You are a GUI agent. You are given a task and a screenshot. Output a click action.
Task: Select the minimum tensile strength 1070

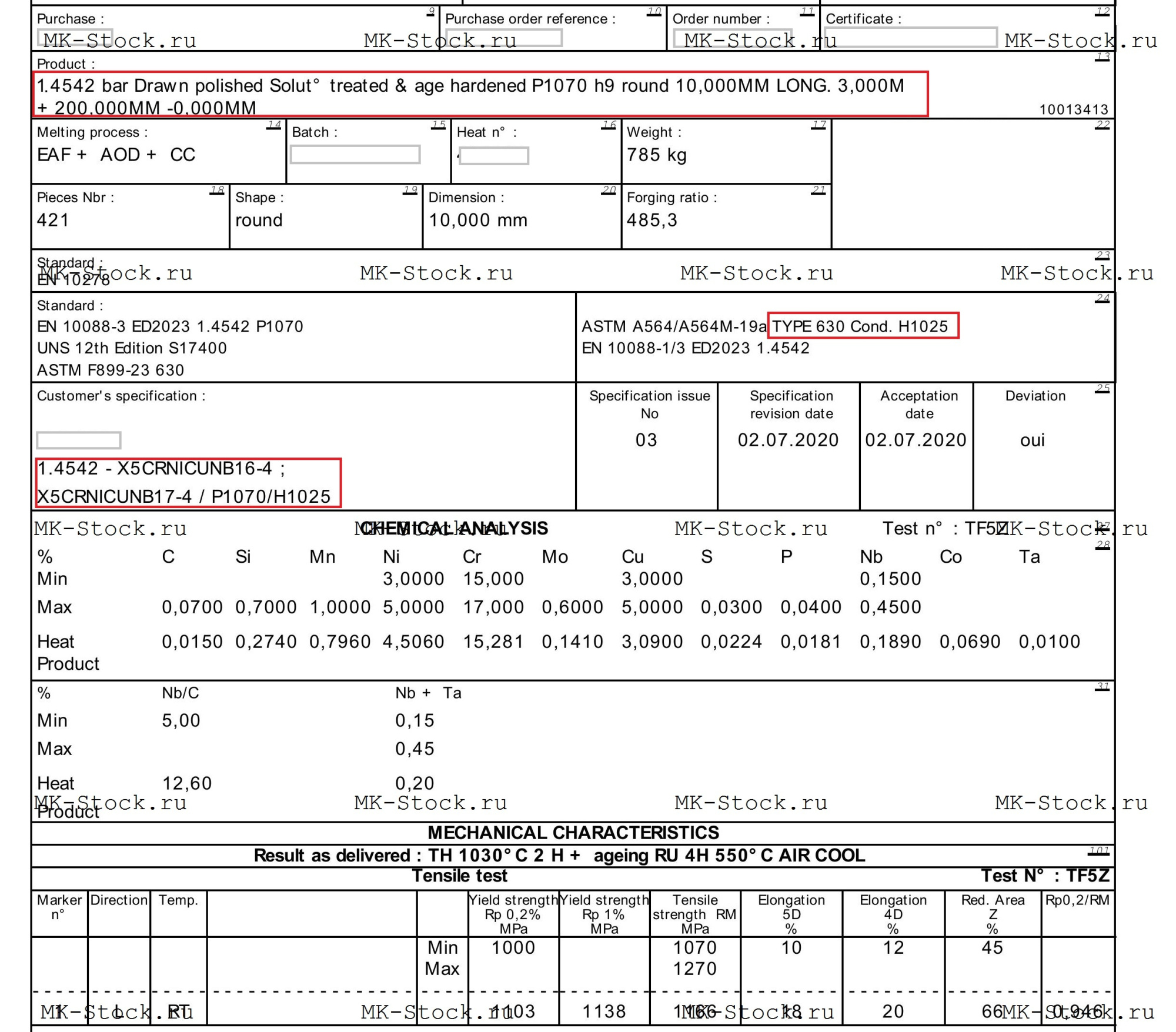tap(695, 947)
